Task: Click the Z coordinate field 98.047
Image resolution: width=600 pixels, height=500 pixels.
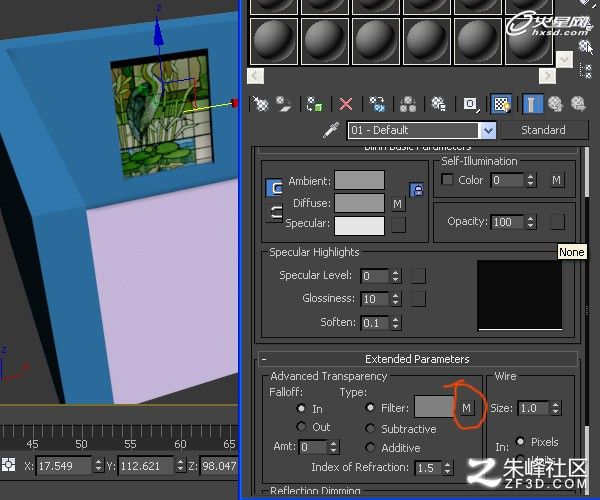Action: pyautogui.click(x=219, y=466)
